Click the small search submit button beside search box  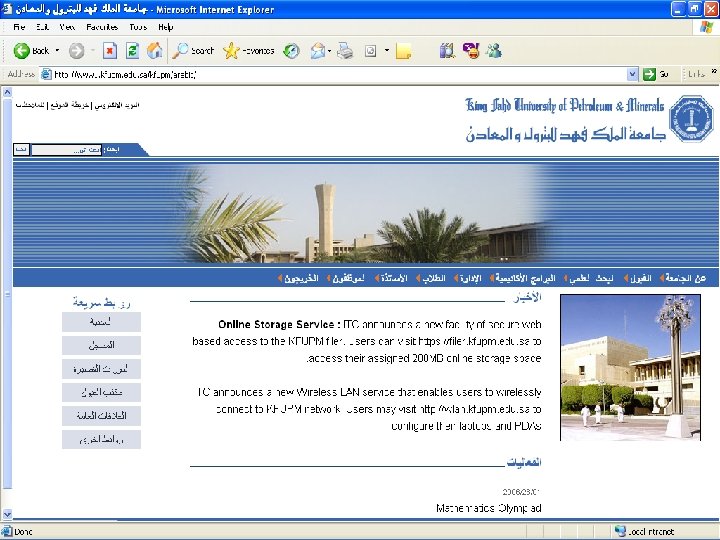(x=22, y=150)
